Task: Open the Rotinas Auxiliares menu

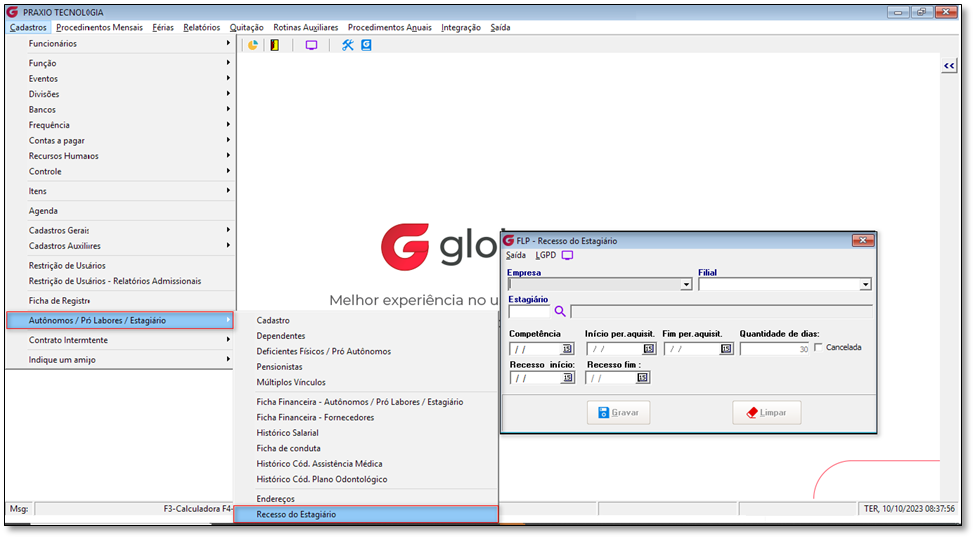Action: click(x=305, y=27)
